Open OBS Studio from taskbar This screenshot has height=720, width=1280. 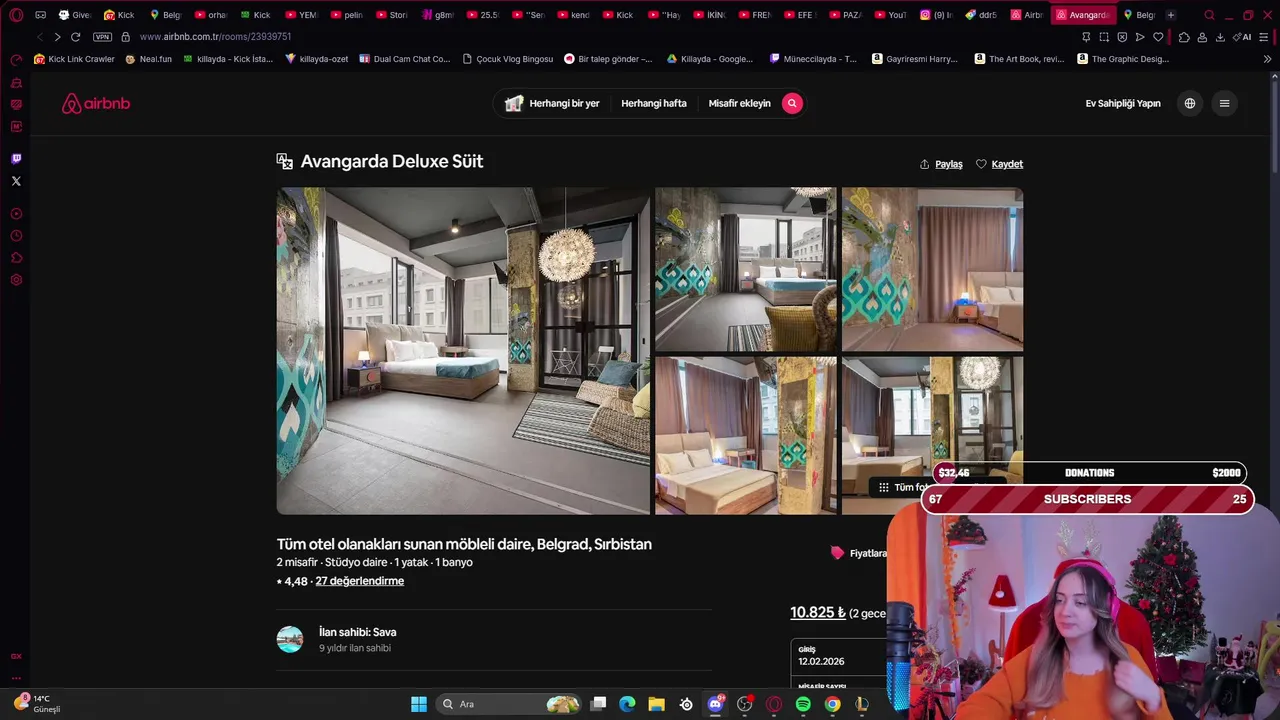click(745, 704)
